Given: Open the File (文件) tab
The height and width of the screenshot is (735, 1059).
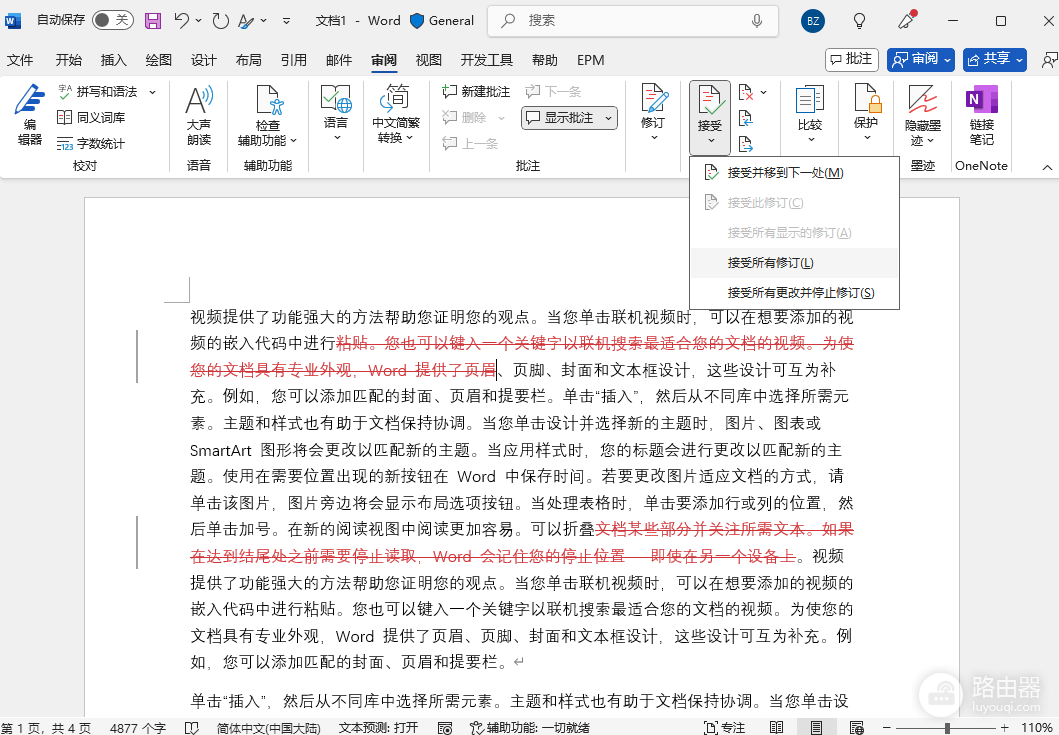Looking at the screenshot, I should point(20,60).
